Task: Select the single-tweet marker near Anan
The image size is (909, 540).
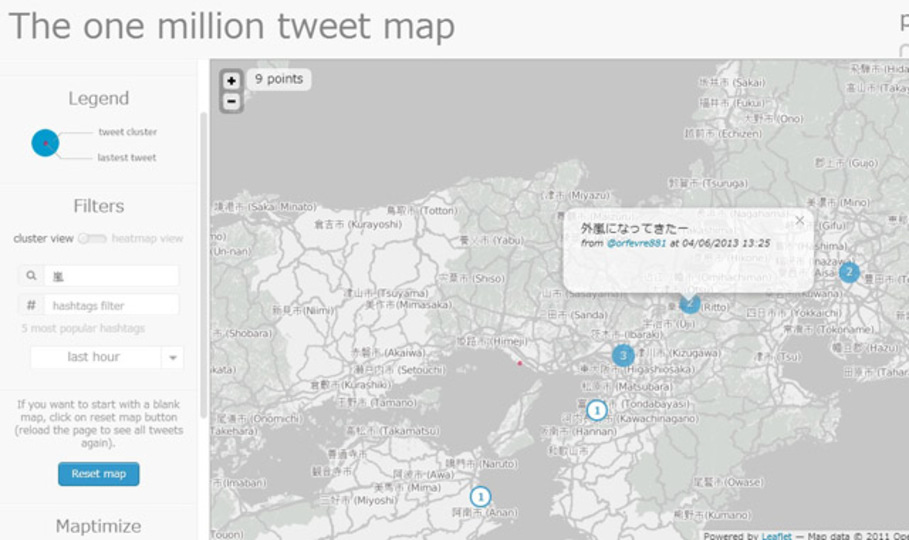Action: pyautogui.click(x=480, y=496)
